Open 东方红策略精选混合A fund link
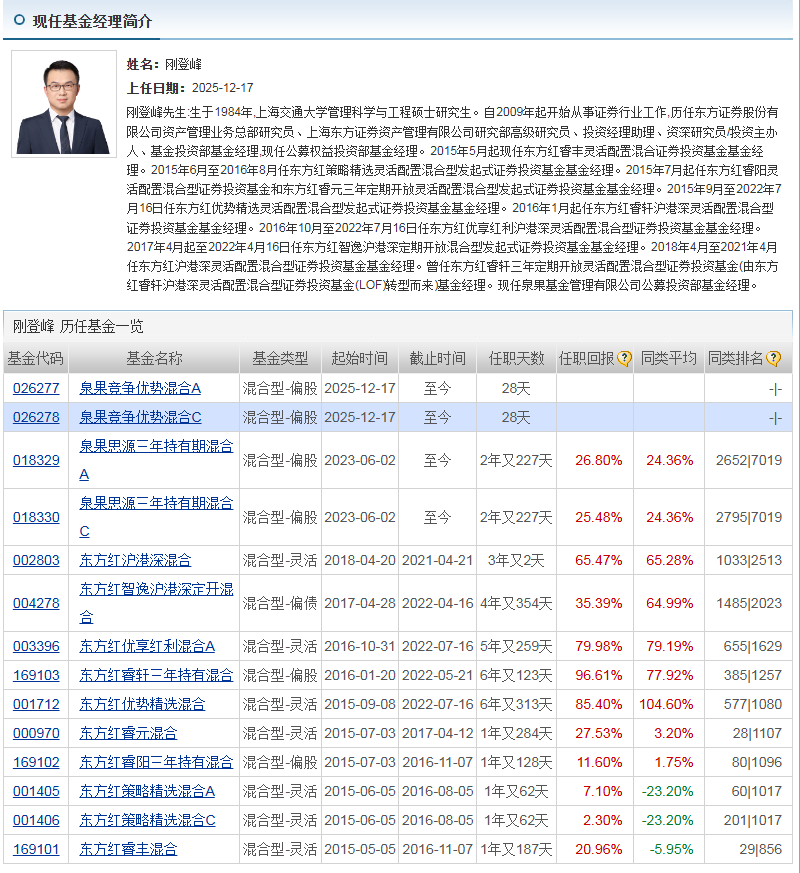800x873 pixels. point(147,791)
